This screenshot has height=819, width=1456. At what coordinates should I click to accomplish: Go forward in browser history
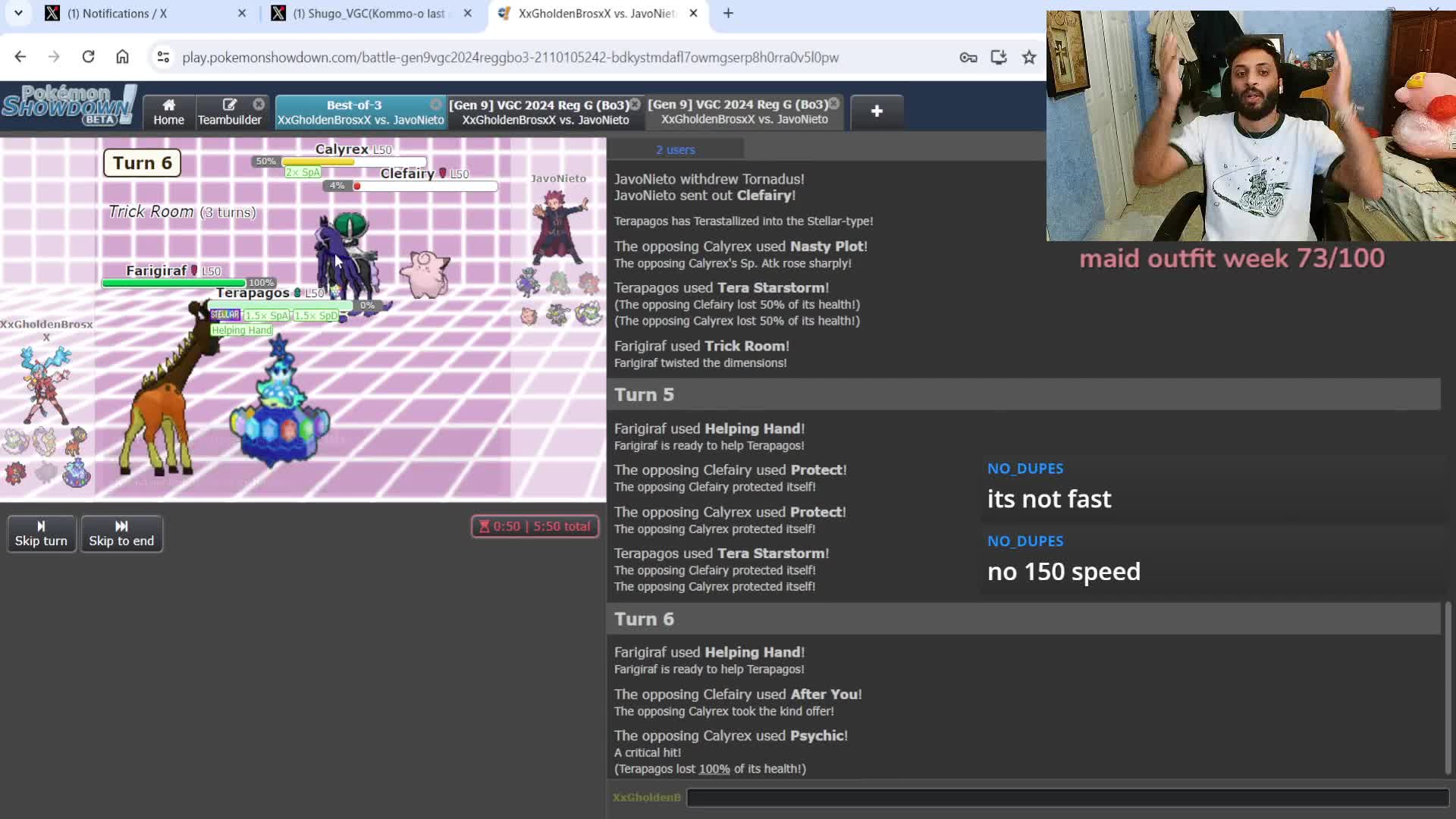click(54, 57)
